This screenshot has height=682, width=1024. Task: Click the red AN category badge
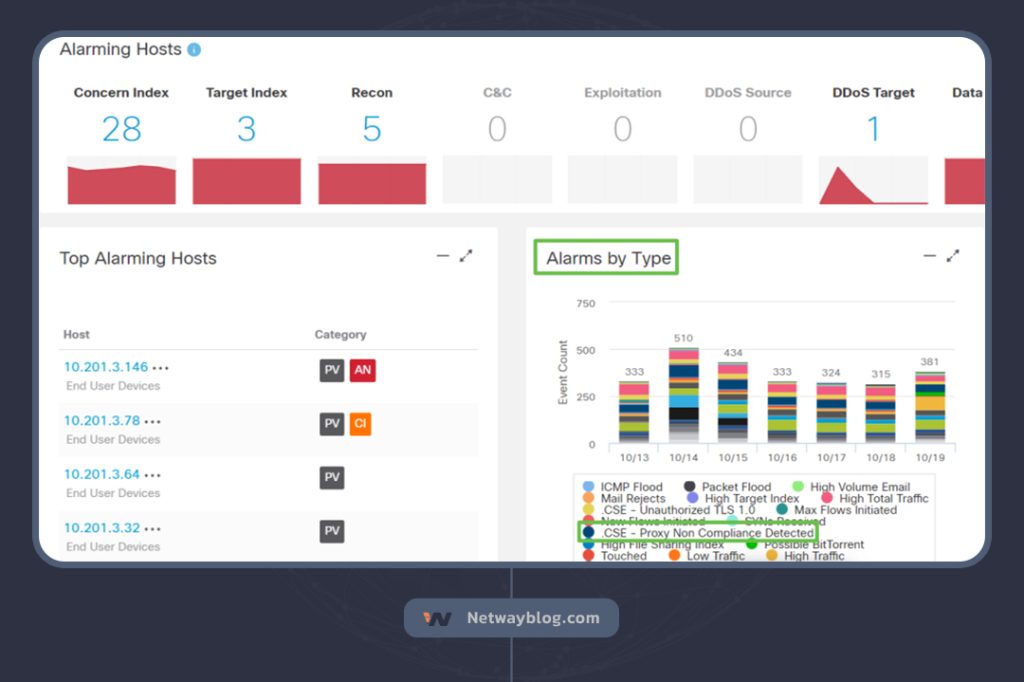363,370
